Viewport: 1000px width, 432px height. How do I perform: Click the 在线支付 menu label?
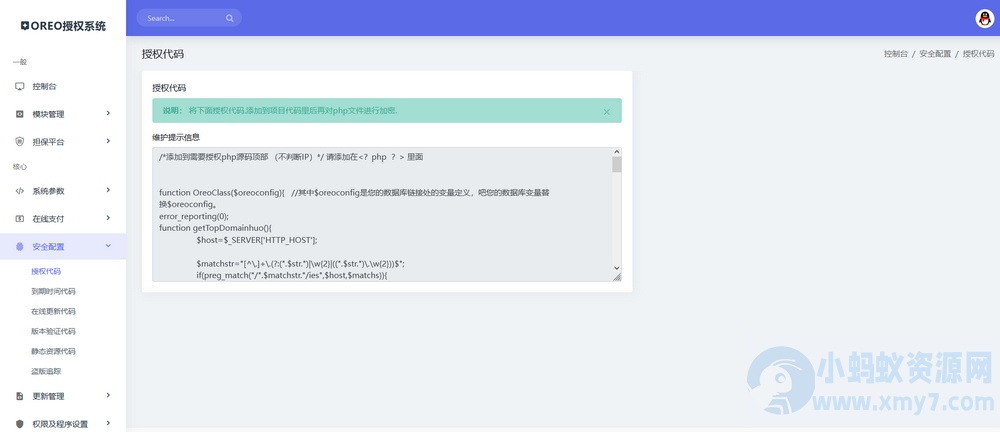pyautogui.click(x=48, y=219)
